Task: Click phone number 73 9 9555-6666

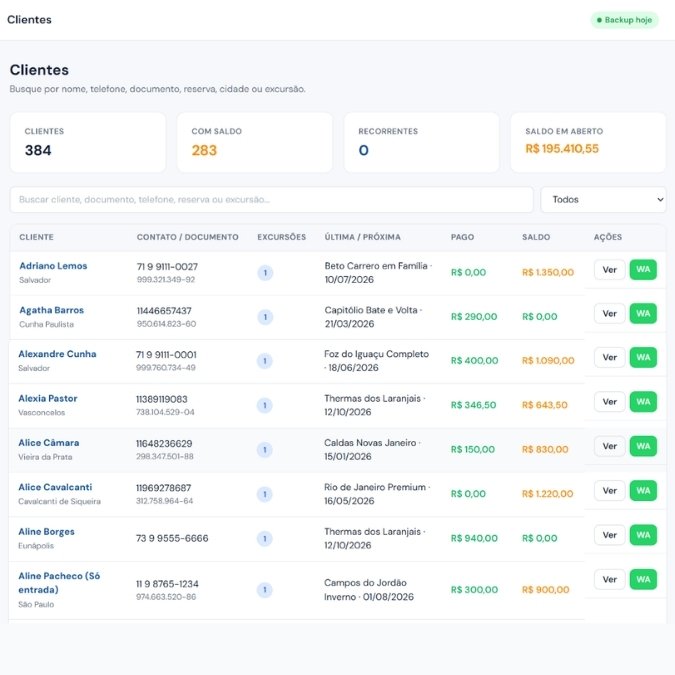Action: 172,538
